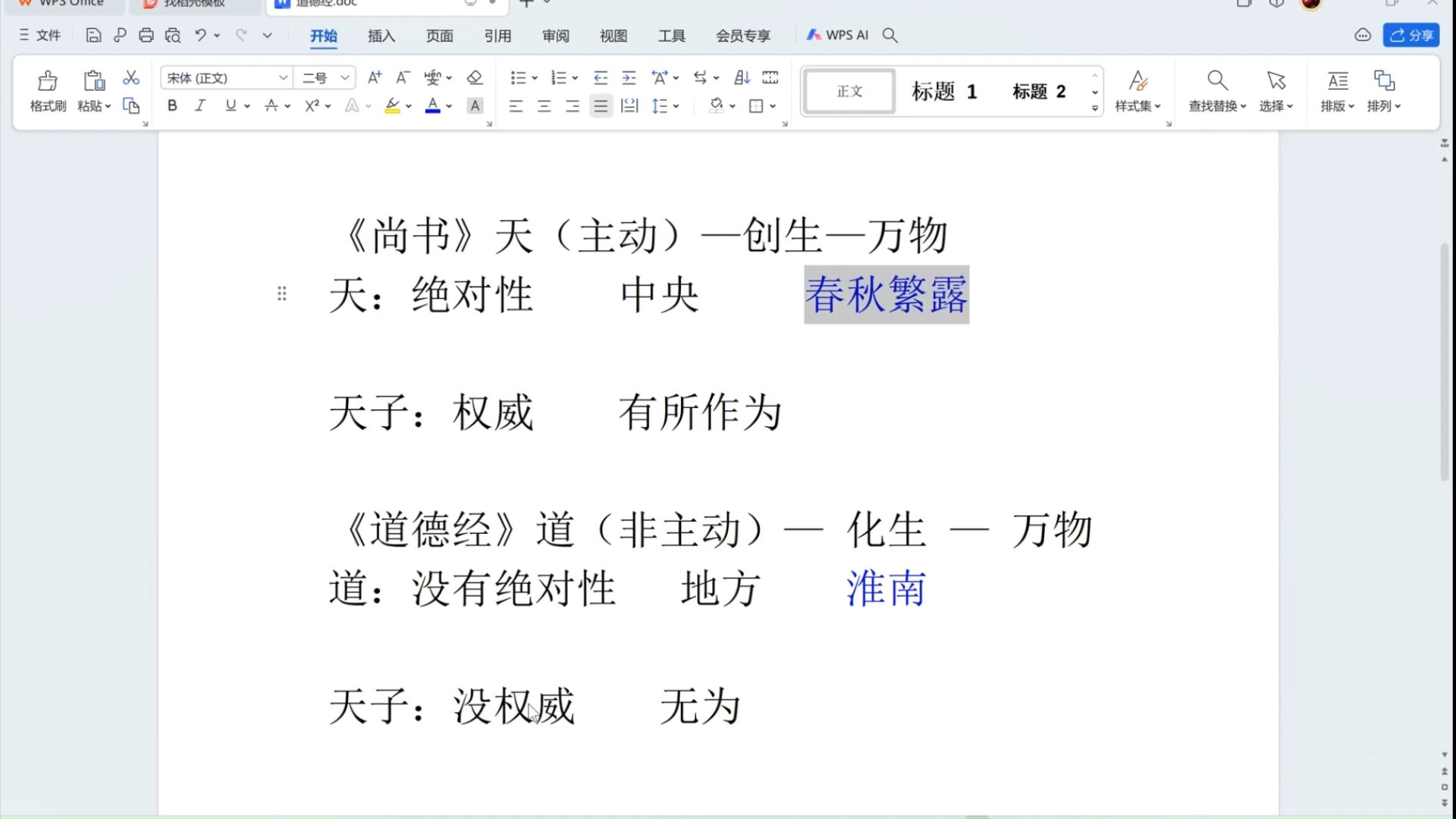Decrease paragraph indent
The width and height of the screenshot is (1456, 819).
pyautogui.click(x=601, y=77)
